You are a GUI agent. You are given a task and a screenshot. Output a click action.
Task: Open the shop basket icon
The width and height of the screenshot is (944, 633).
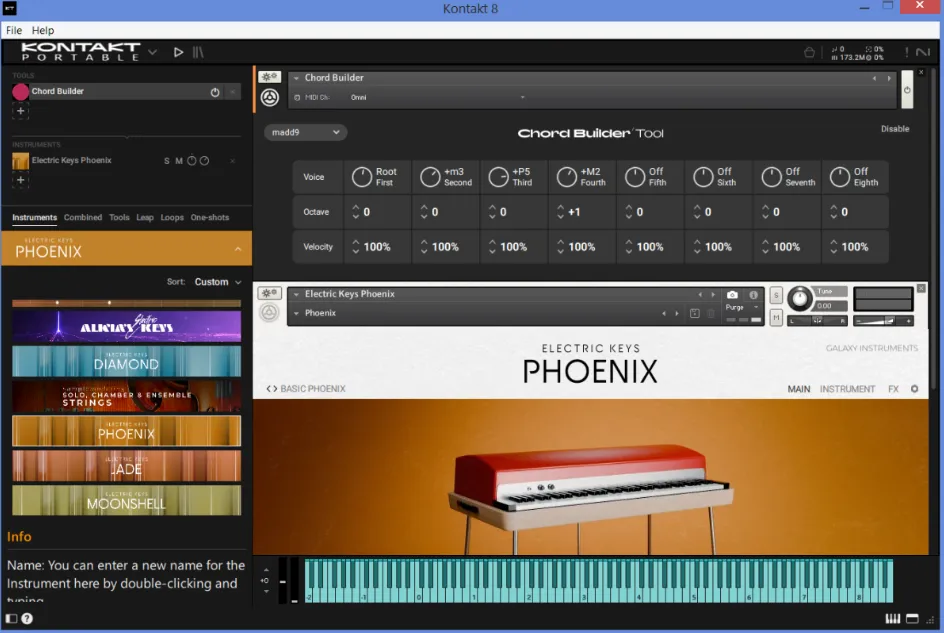pyautogui.click(x=809, y=52)
